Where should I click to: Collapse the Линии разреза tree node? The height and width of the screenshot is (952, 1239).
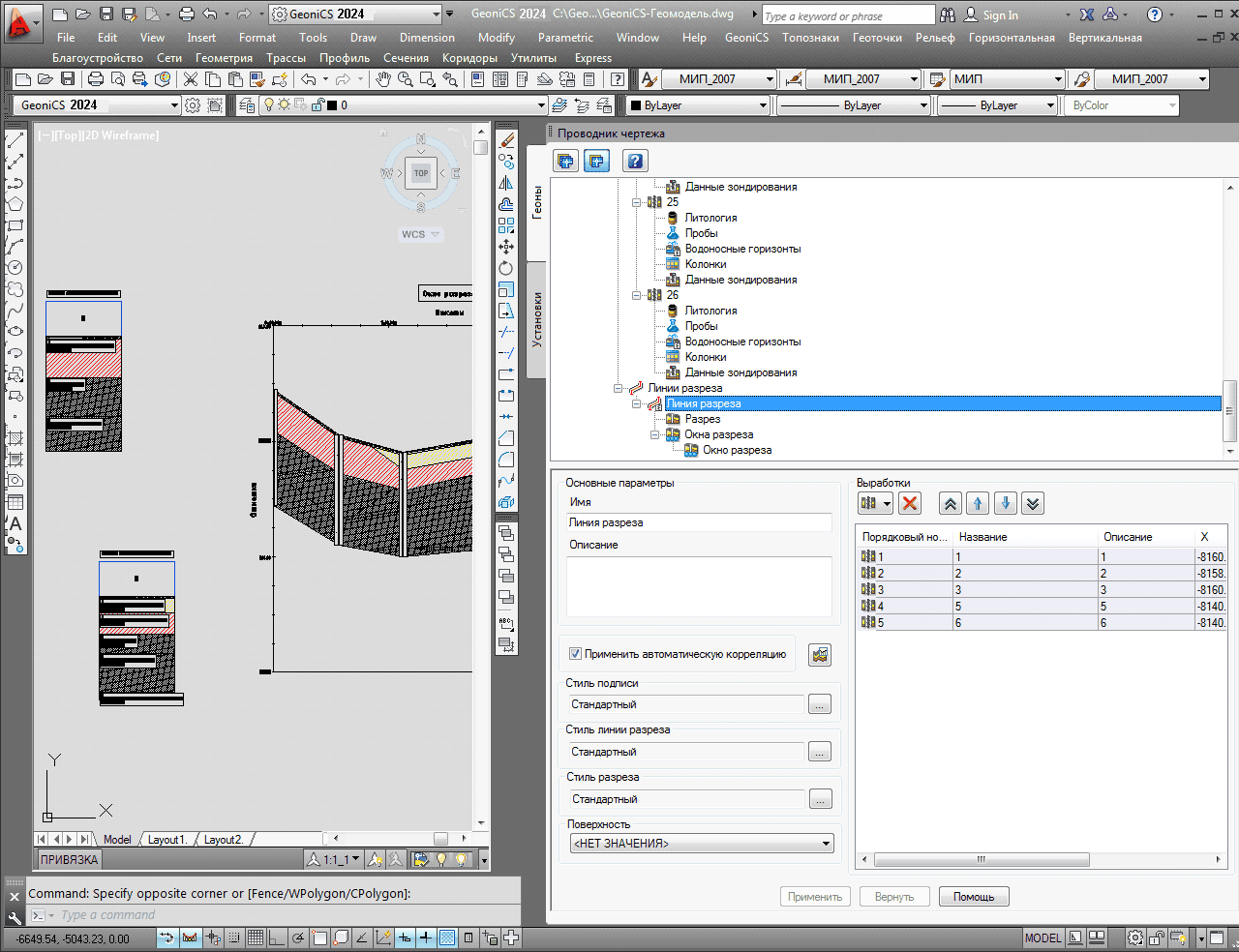[619, 388]
